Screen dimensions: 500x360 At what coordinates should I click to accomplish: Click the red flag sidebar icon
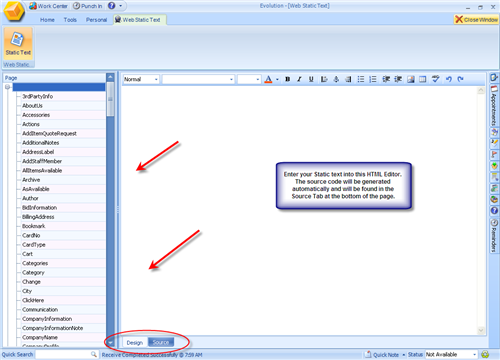pyautogui.click(x=494, y=154)
